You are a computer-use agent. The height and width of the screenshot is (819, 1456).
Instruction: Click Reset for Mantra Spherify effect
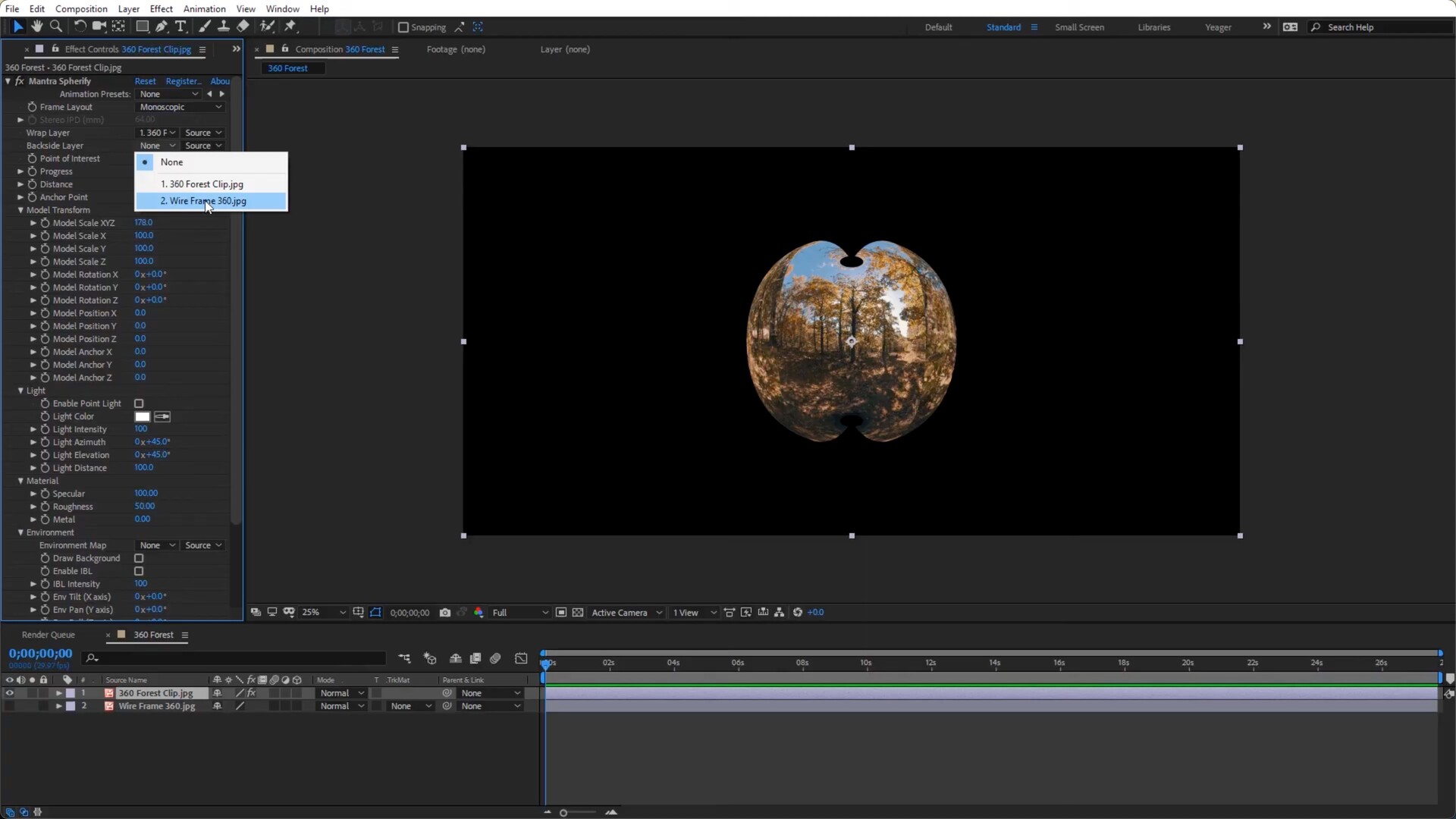(x=145, y=81)
